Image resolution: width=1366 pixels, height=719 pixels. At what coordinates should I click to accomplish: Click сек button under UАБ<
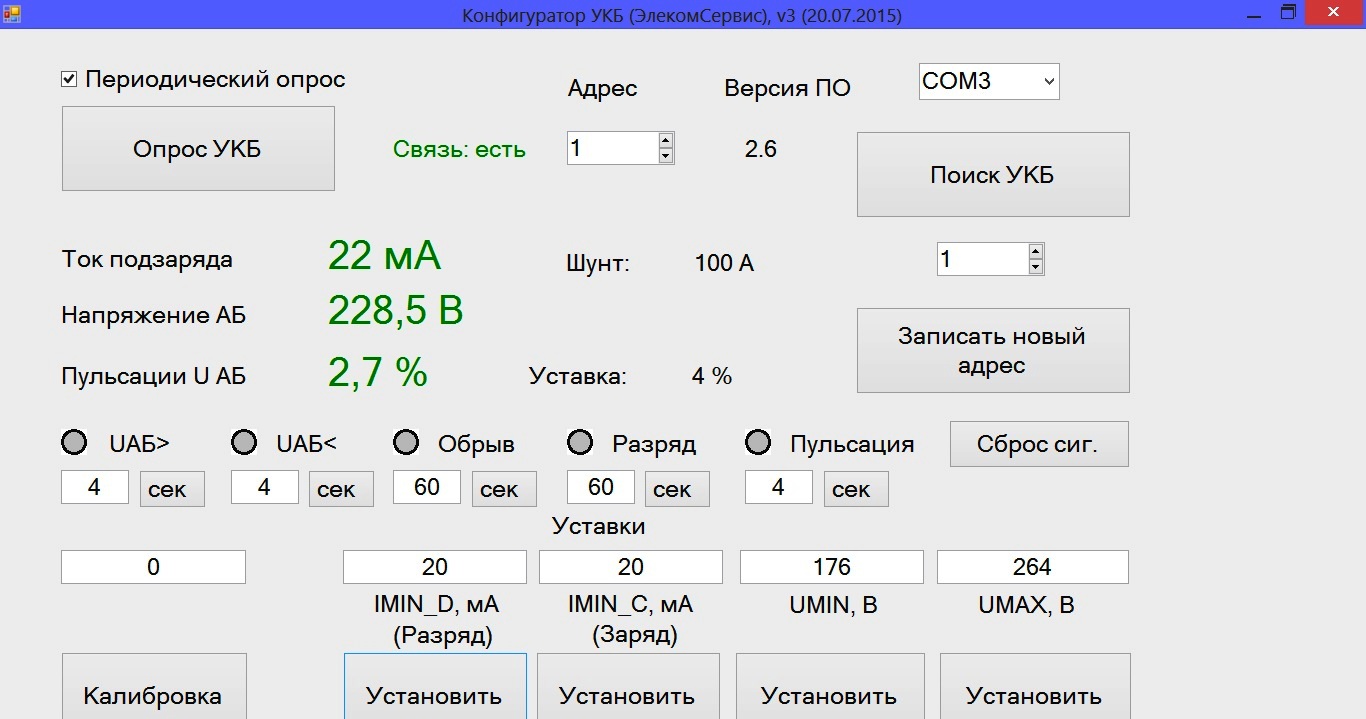pos(341,489)
